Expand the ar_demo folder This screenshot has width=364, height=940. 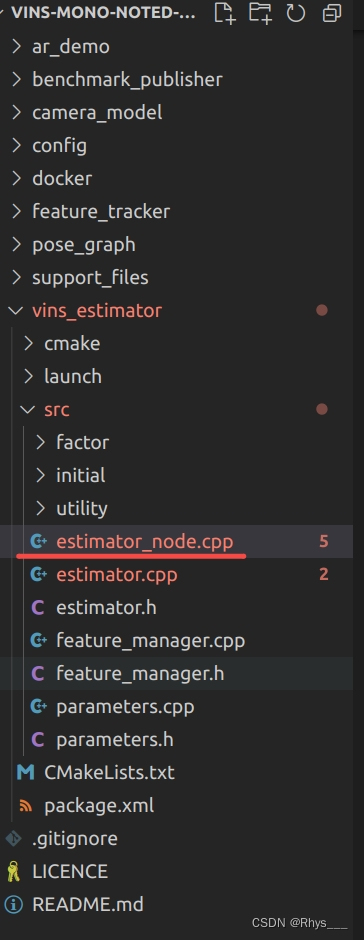point(71,47)
